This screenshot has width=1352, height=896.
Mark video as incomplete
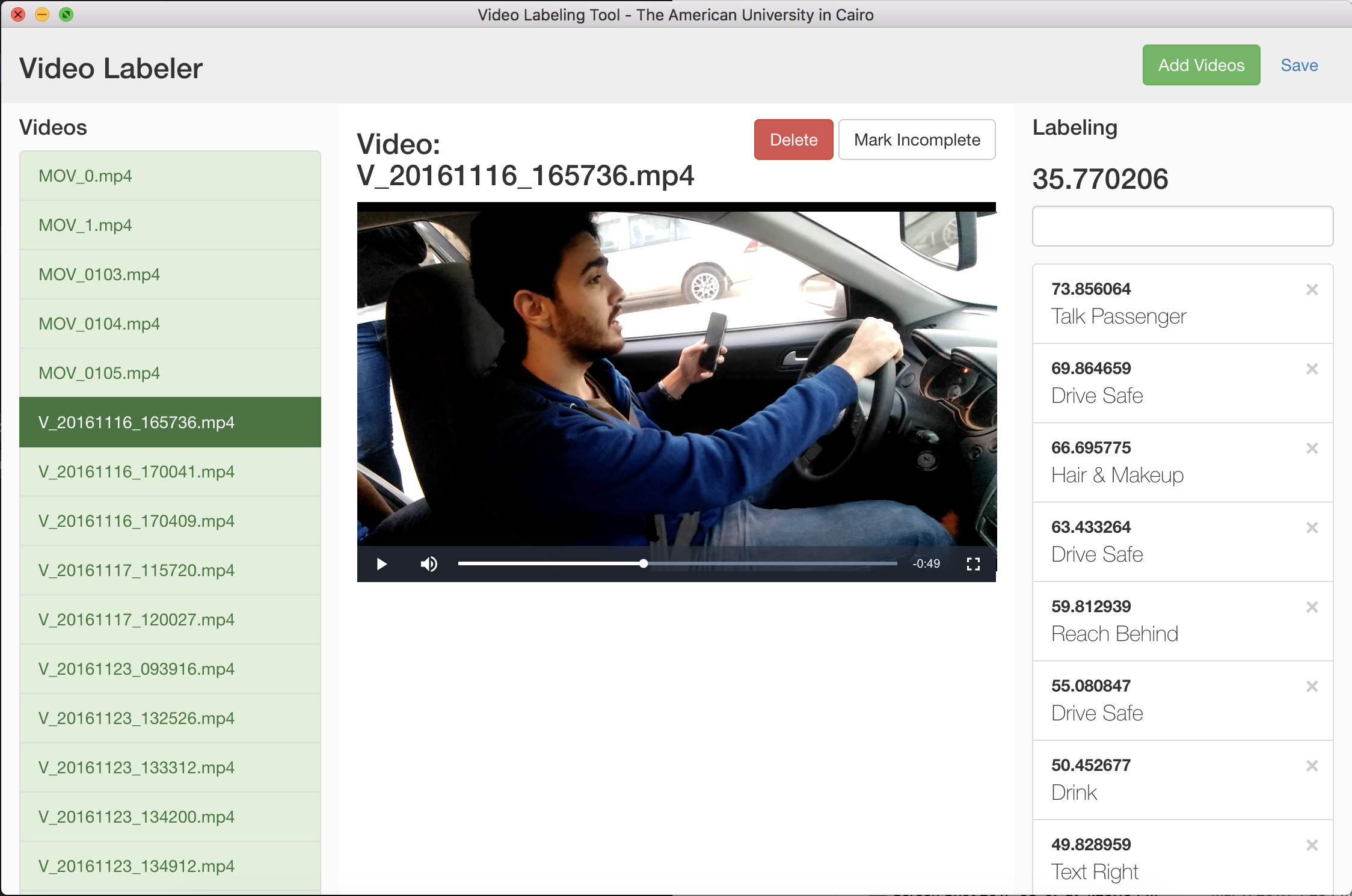coord(917,140)
